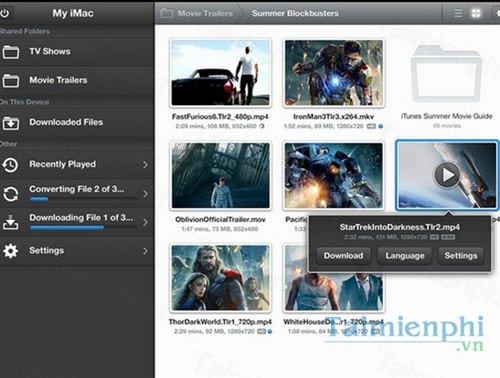Click the Downloaded Files download-folder icon

pyautogui.click(x=11, y=123)
